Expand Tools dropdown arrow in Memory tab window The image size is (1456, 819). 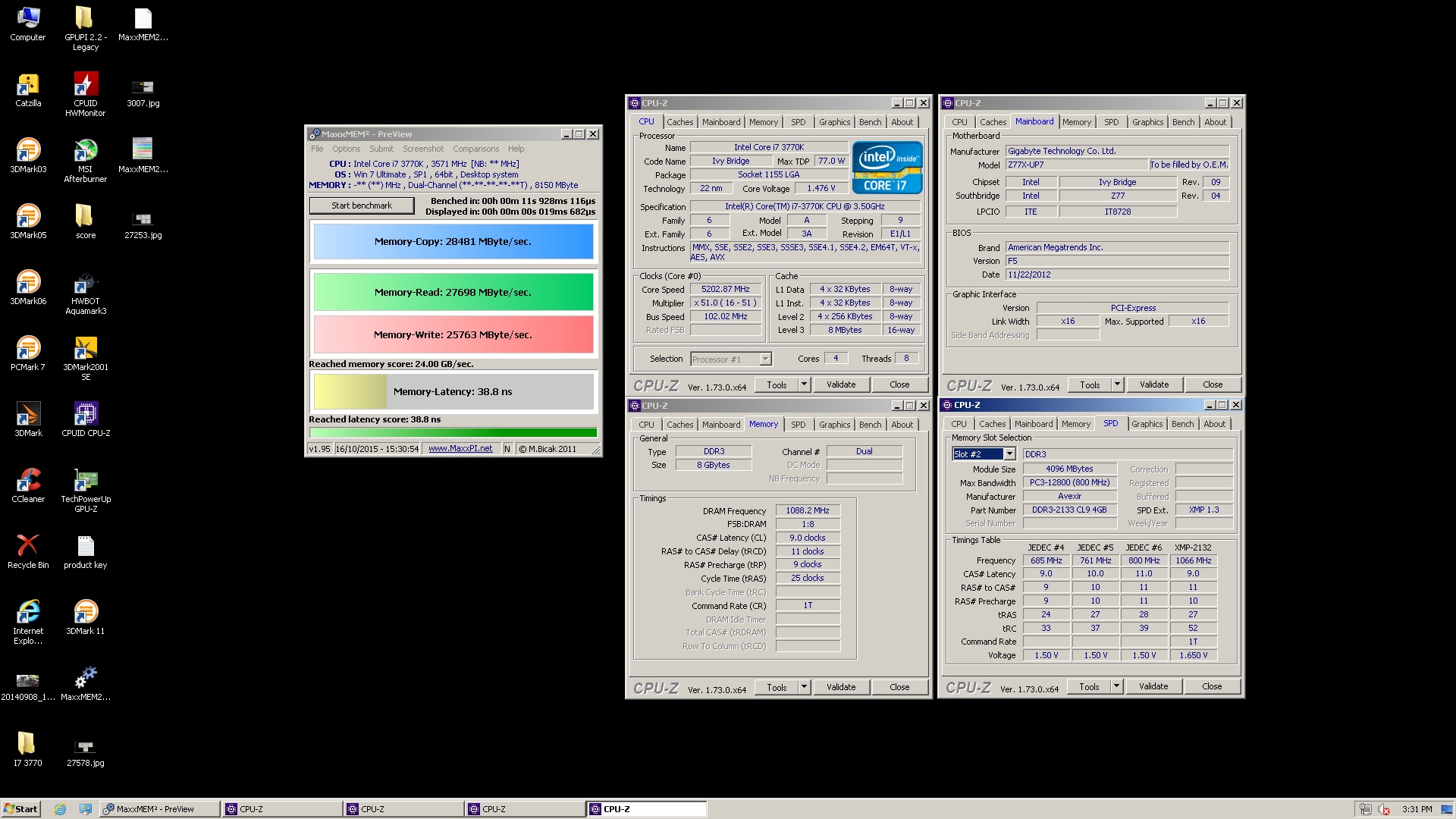[x=804, y=687]
